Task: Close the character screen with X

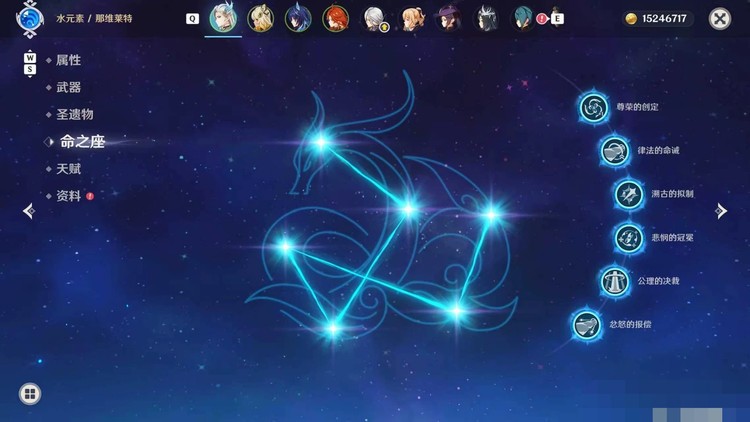Action: [719, 19]
